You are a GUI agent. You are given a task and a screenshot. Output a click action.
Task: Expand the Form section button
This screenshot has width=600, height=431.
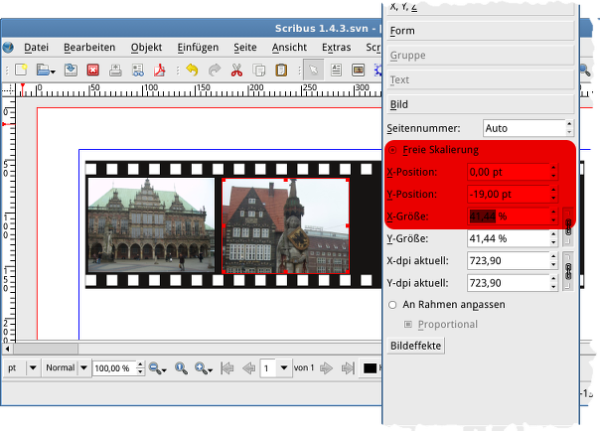point(480,31)
